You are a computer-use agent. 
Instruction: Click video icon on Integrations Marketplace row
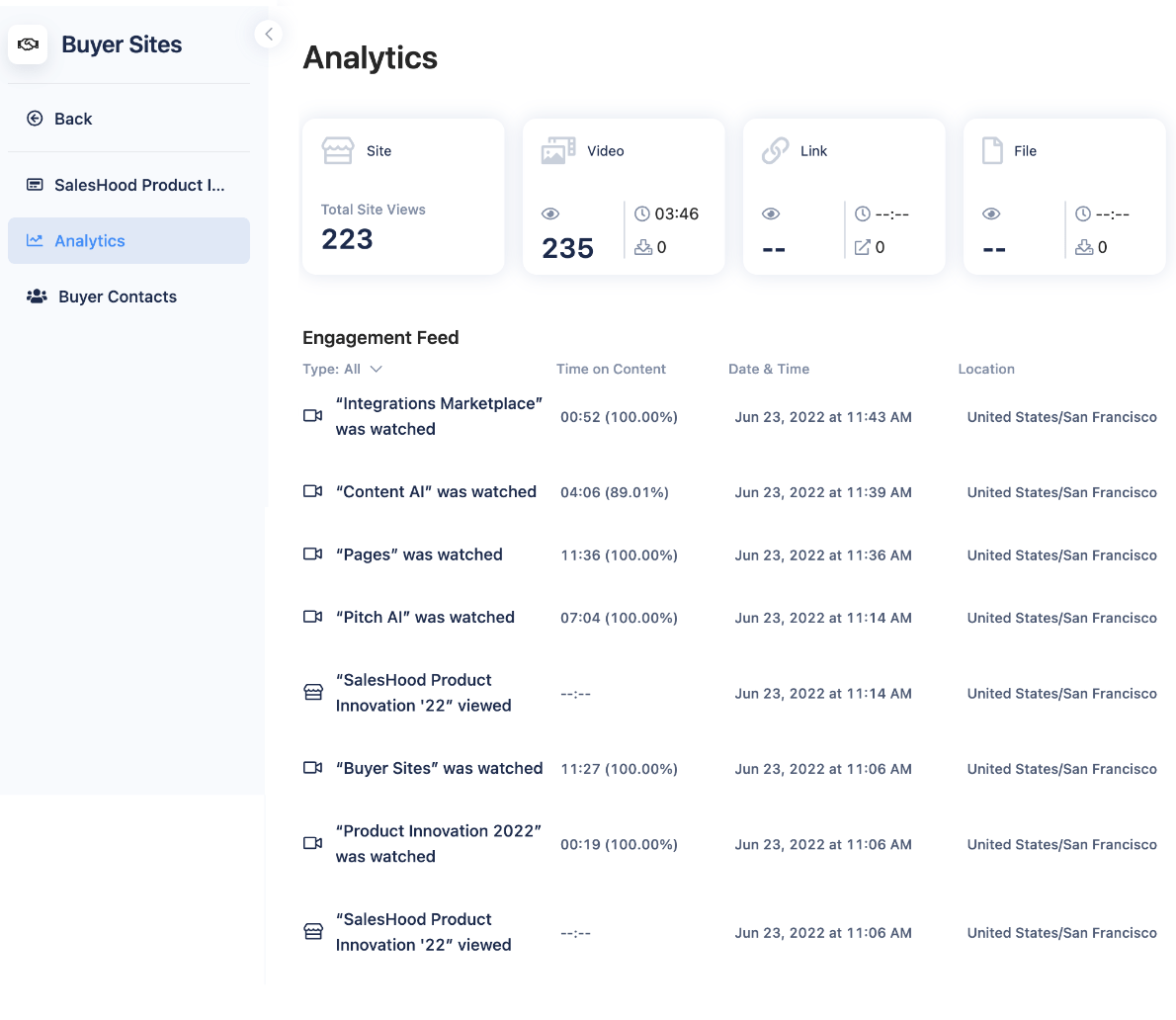(x=312, y=415)
